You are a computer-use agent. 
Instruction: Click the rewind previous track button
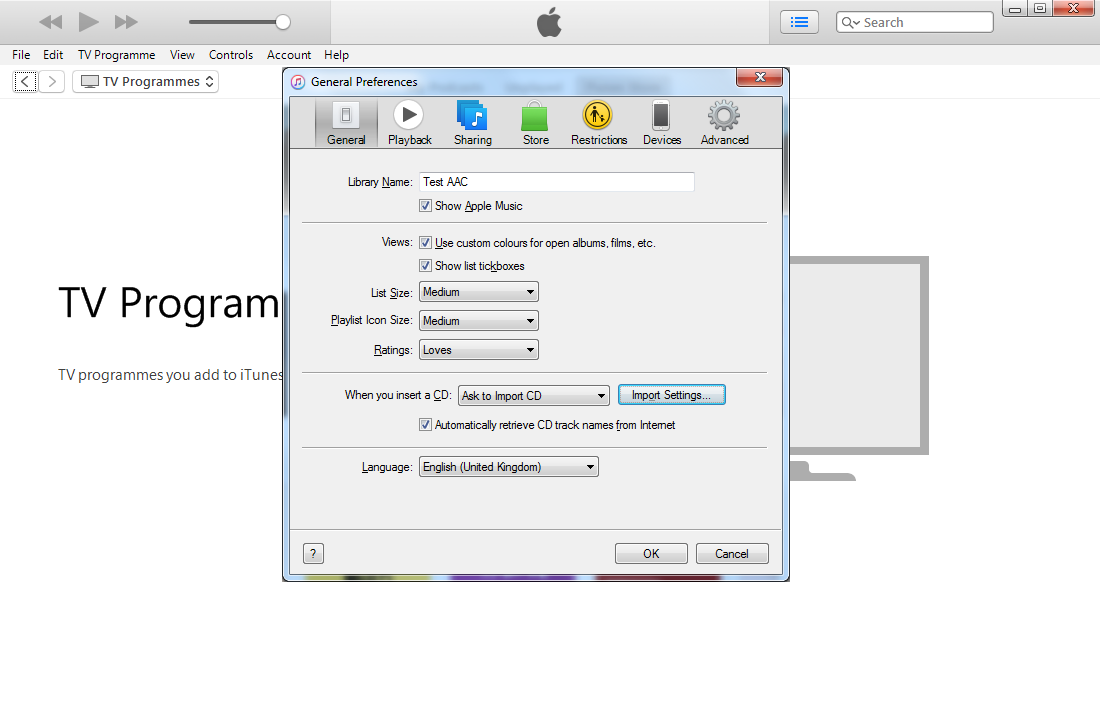pos(51,22)
